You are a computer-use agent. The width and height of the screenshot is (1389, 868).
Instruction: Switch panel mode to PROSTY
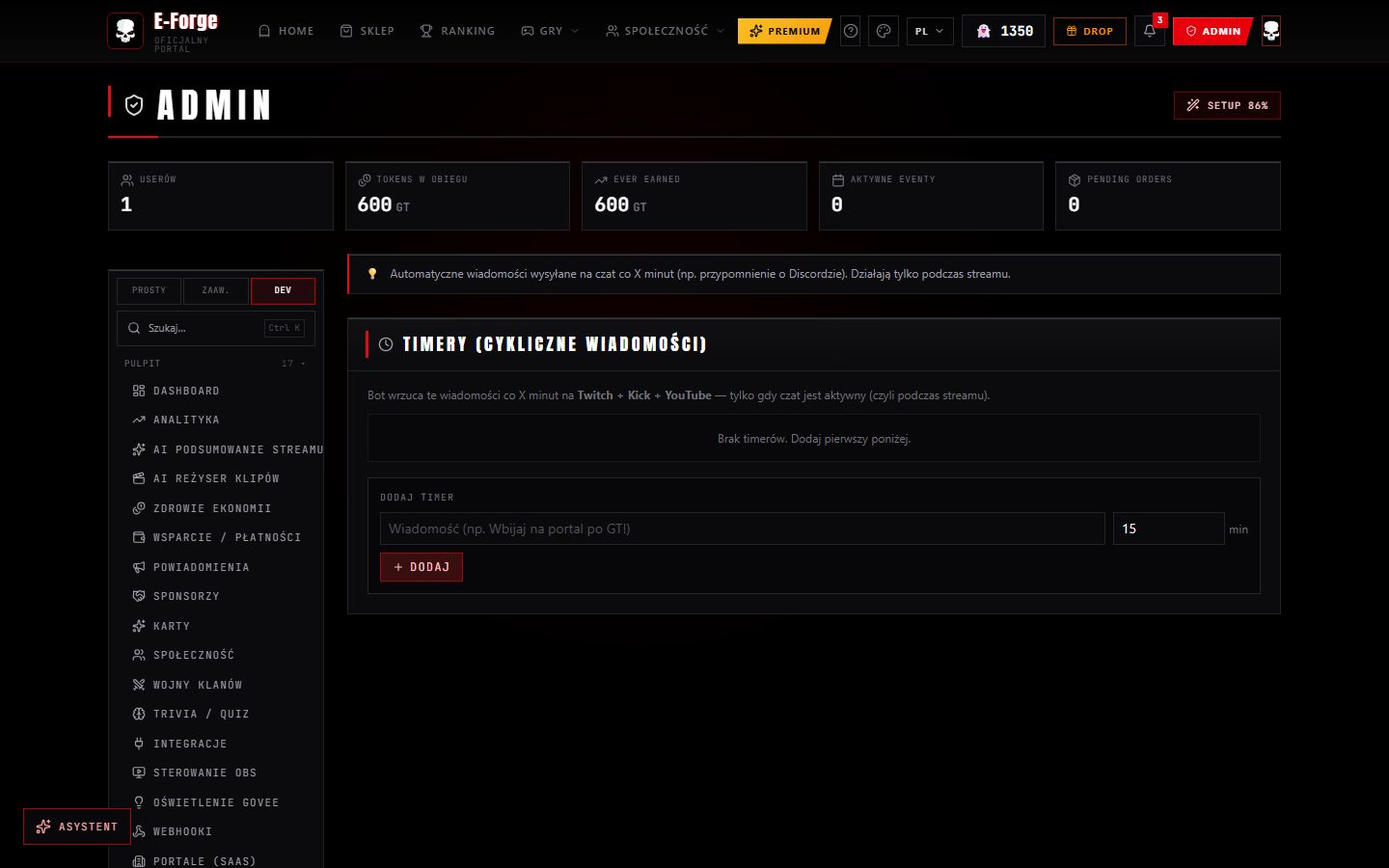pos(149,290)
